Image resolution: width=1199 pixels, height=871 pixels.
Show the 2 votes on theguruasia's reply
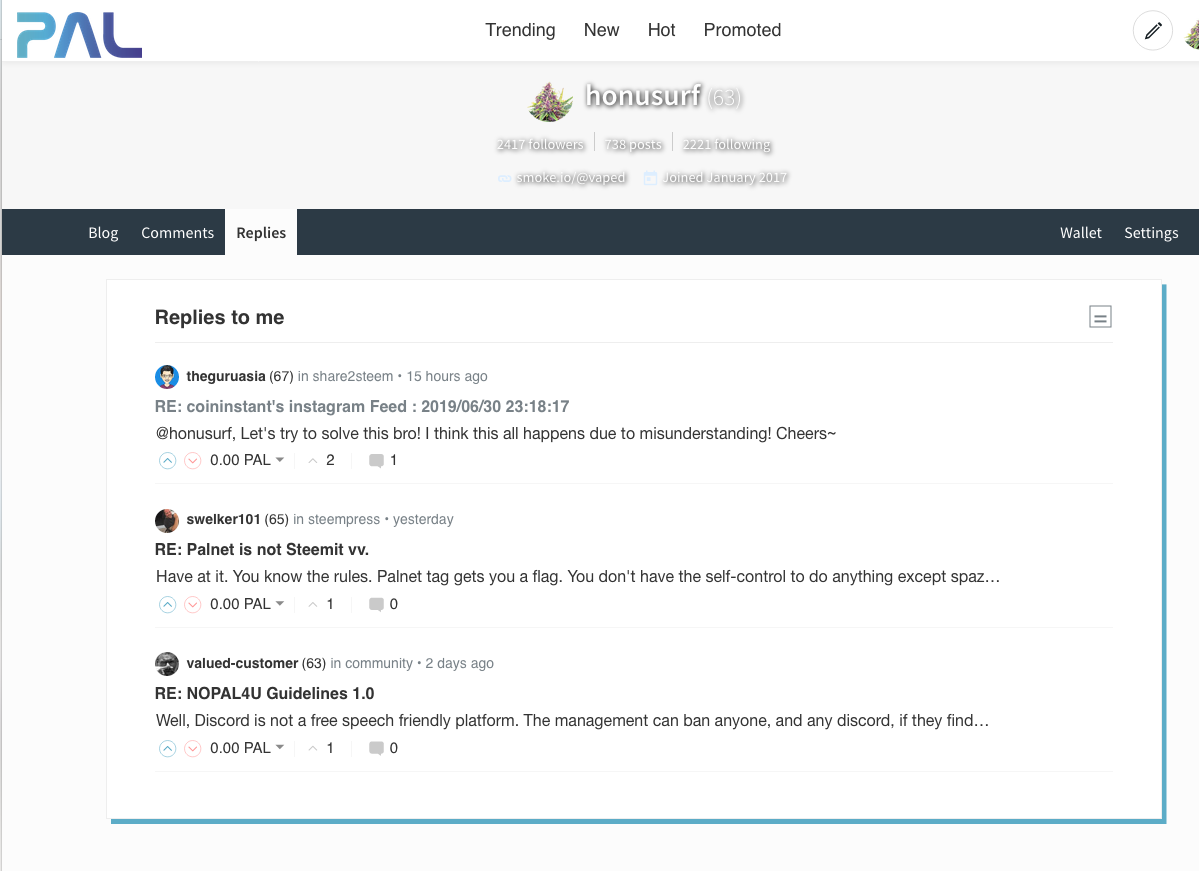point(321,460)
